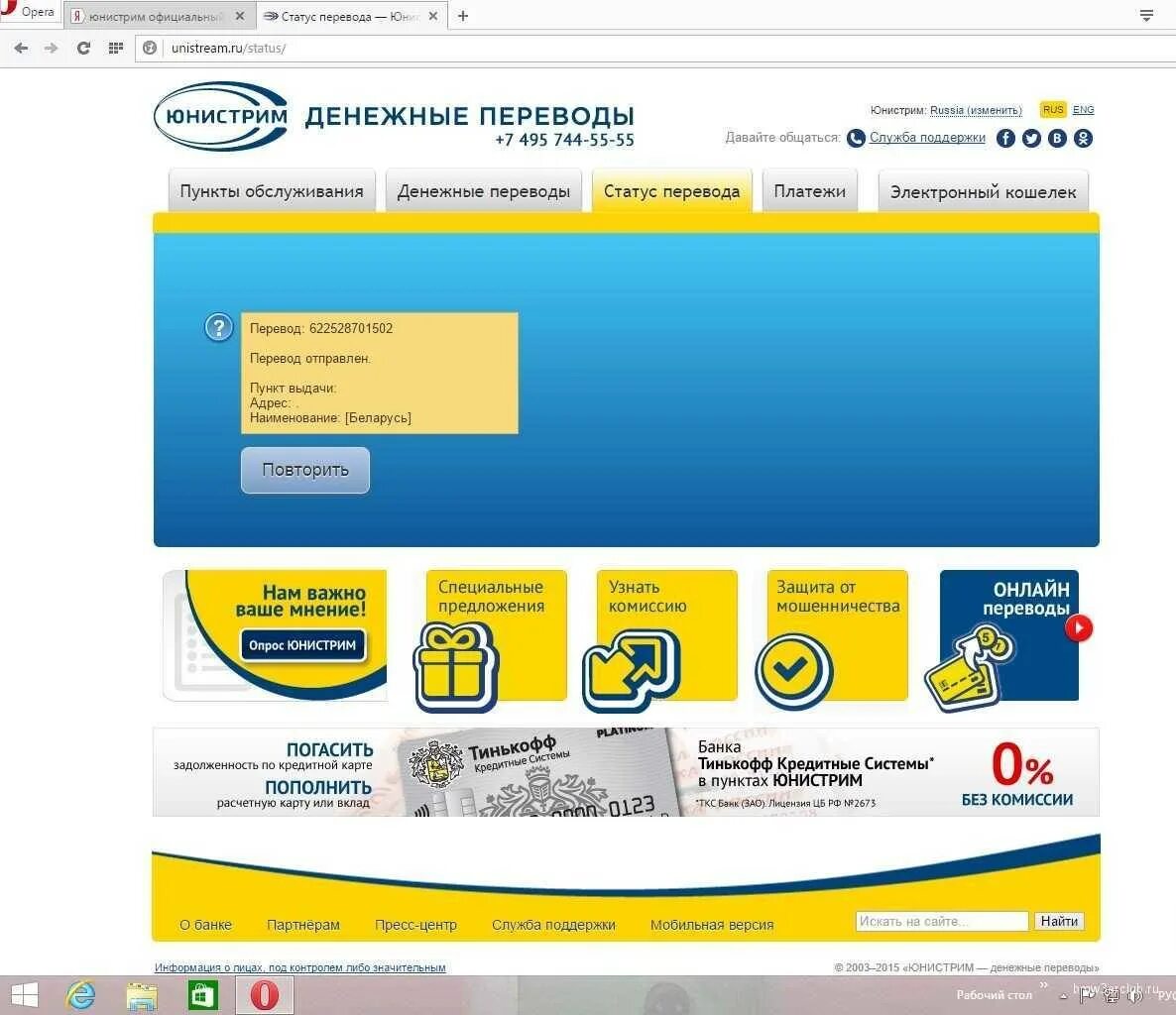Screen dimensions: 1176x1015
Task: Switch language to ENG
Action: pyautogui.click(x=1083, y=109)
